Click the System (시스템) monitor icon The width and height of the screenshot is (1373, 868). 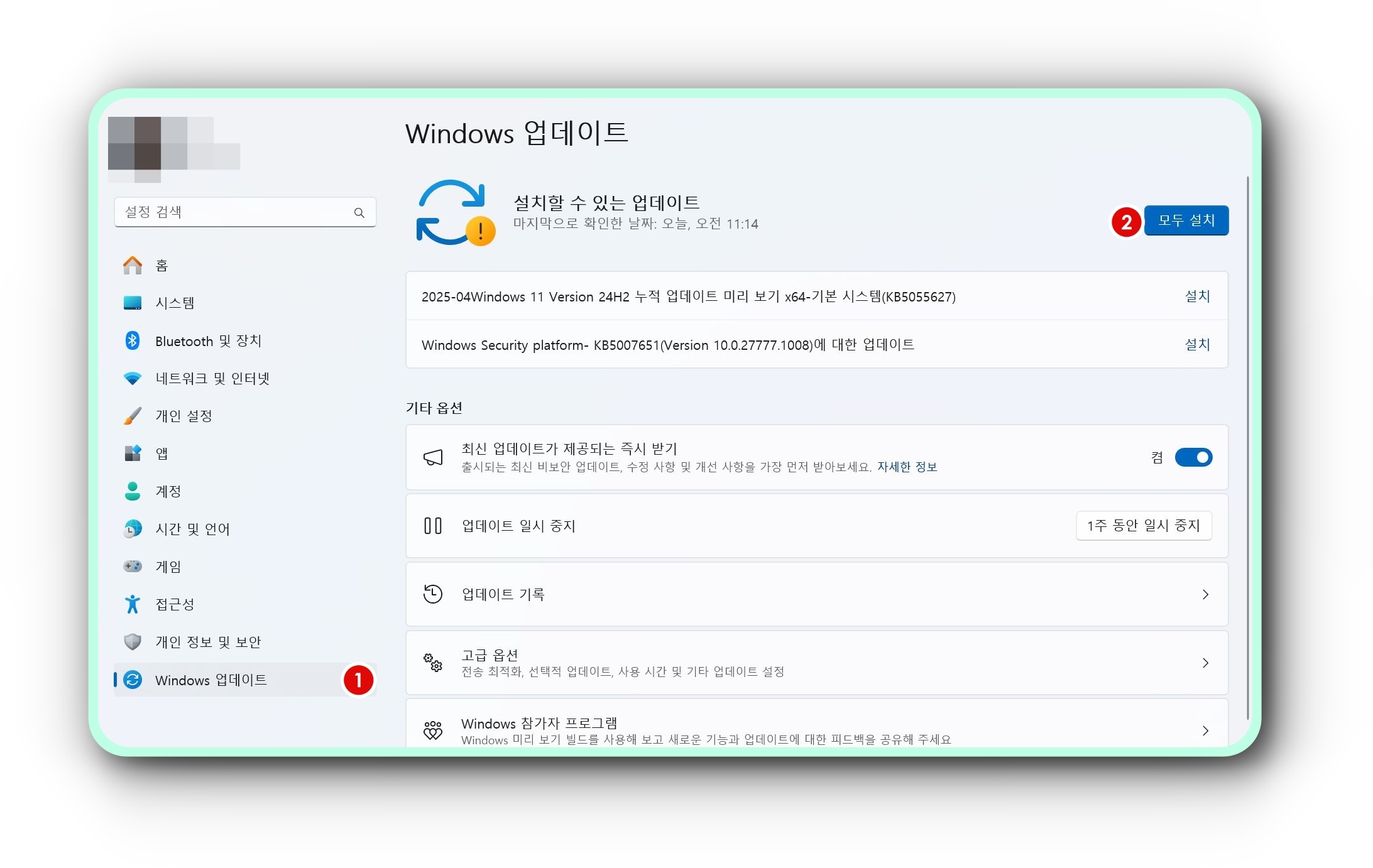132,303
